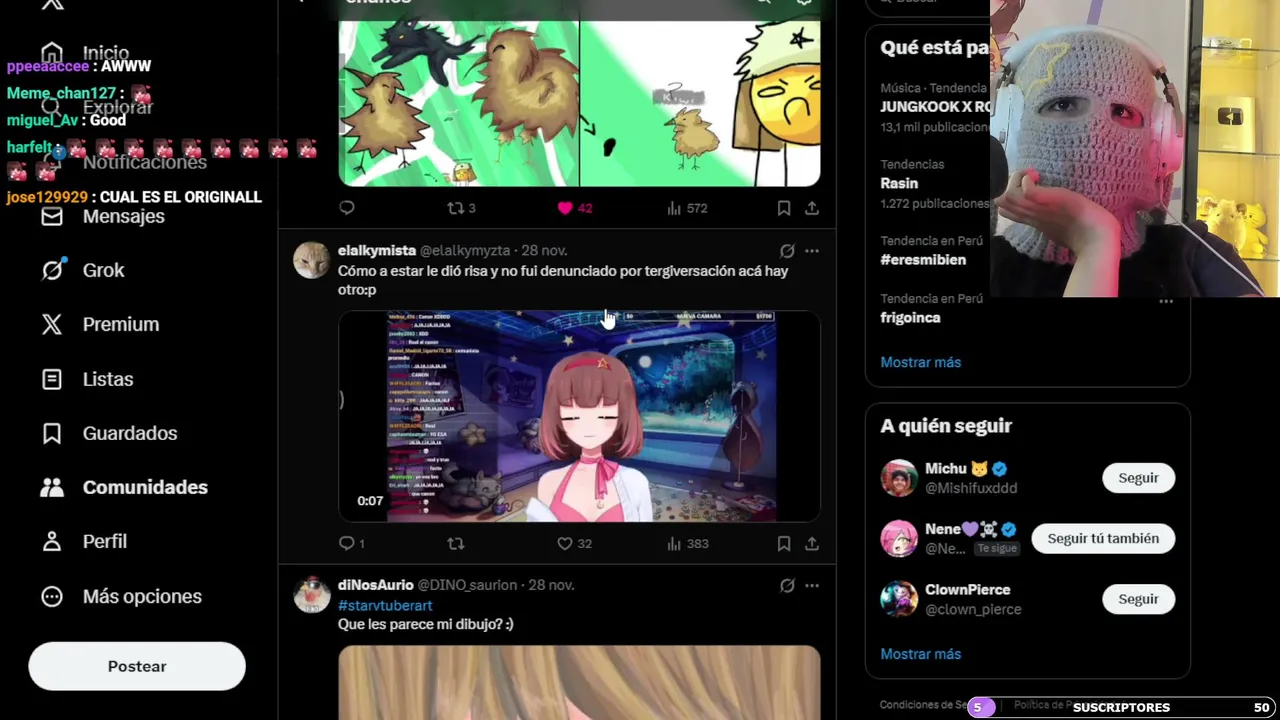Repost the top image post with 3 reposts

[x=456, y=208]
